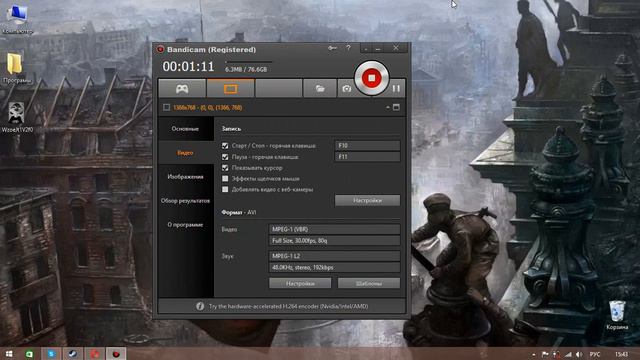The image size is (640, 360).
Task: Click the 00:01:11 recording timer
Action: click(x=188, y=67)
